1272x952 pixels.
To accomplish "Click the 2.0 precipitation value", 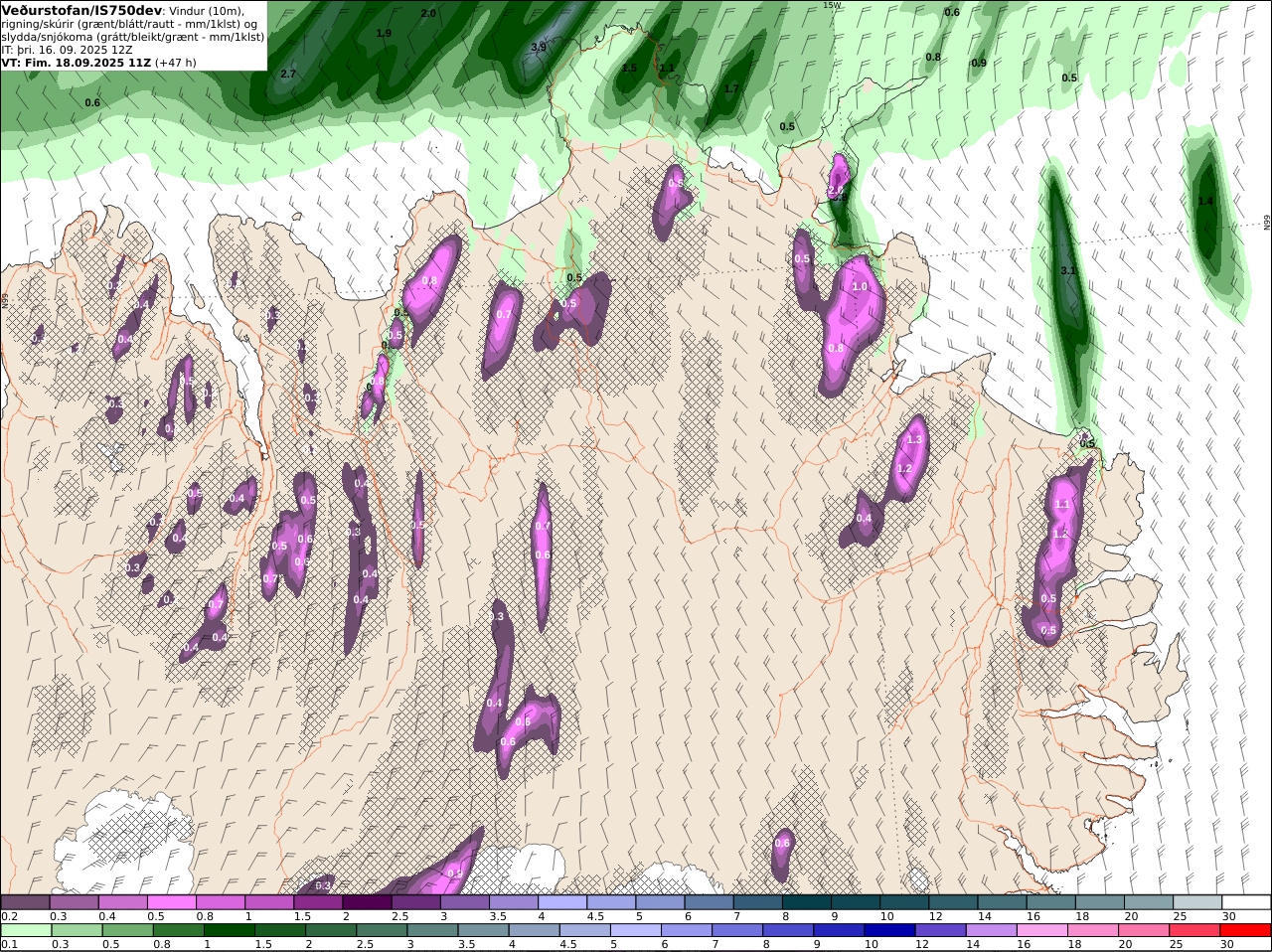I will point(428,13).
